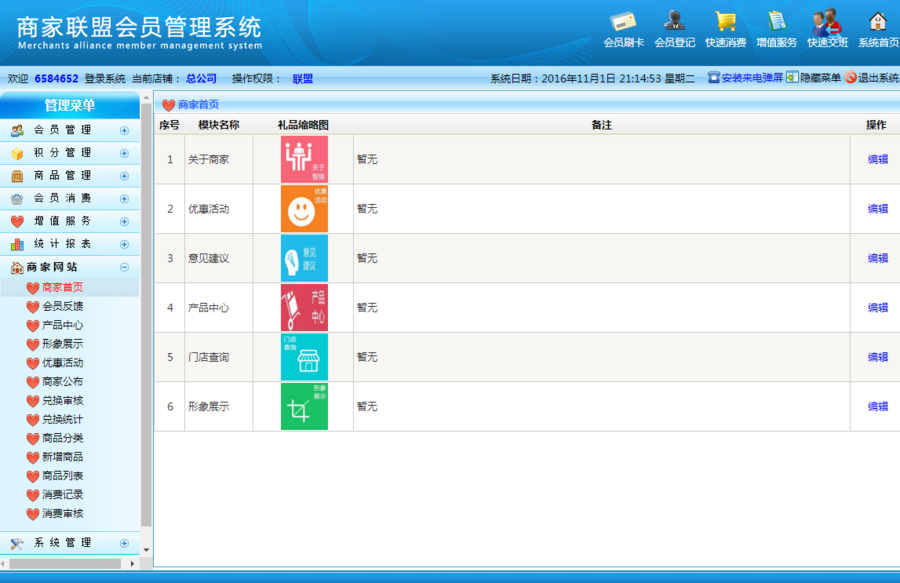Collapse the 商家网站 menu section
Viewport: 900px width, 583px height.
[x=124, y=267]
